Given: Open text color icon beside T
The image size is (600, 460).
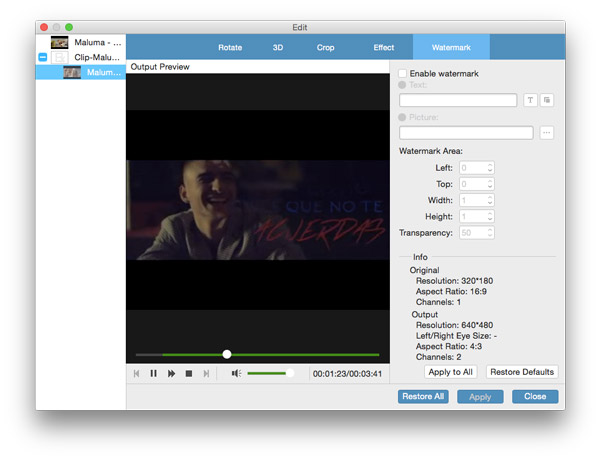Looking at the screenshot, I should click(x=547, y=100).
